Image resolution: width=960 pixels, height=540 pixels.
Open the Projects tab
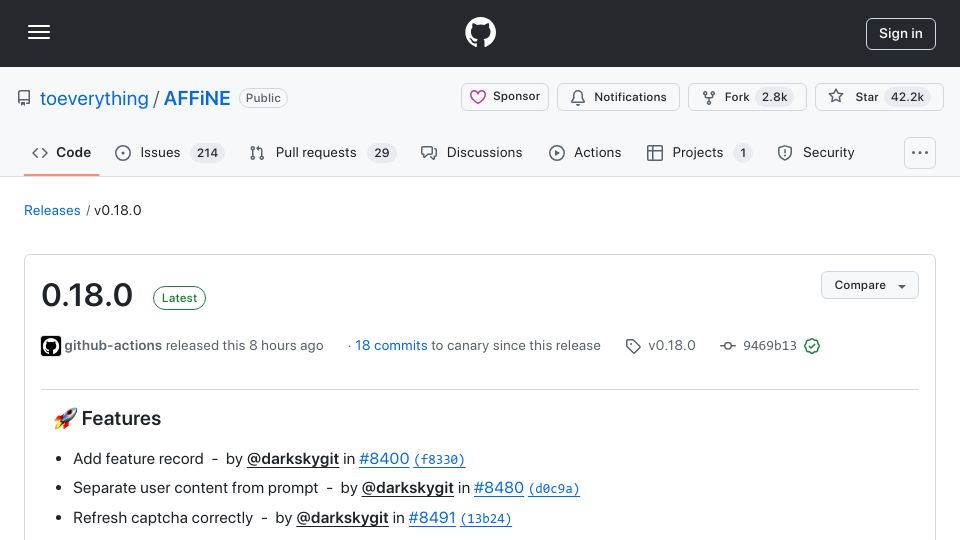tap(699, 152)
